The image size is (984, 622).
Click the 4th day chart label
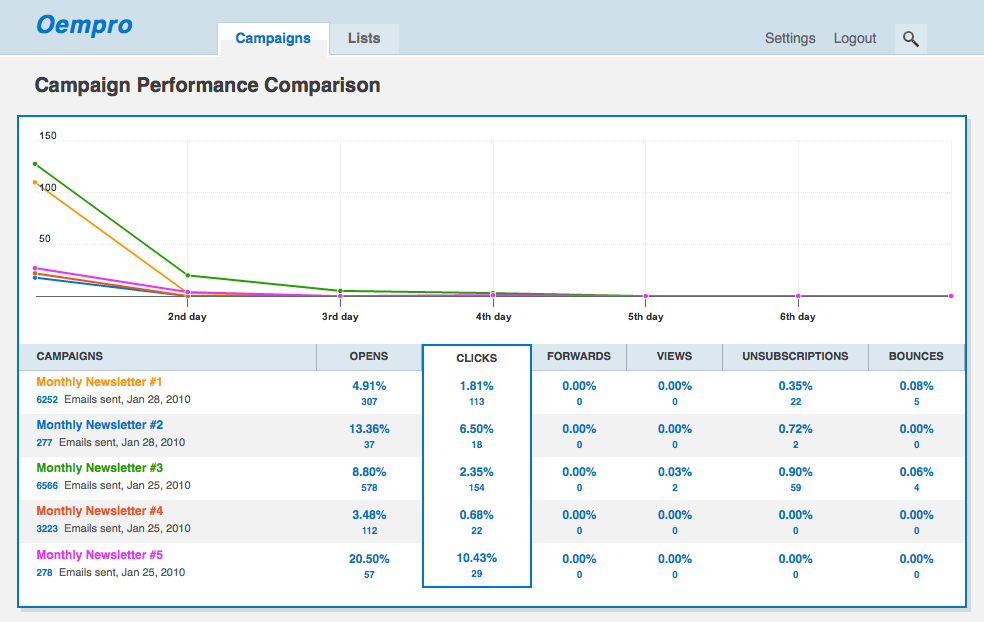(x=493, y=317)
